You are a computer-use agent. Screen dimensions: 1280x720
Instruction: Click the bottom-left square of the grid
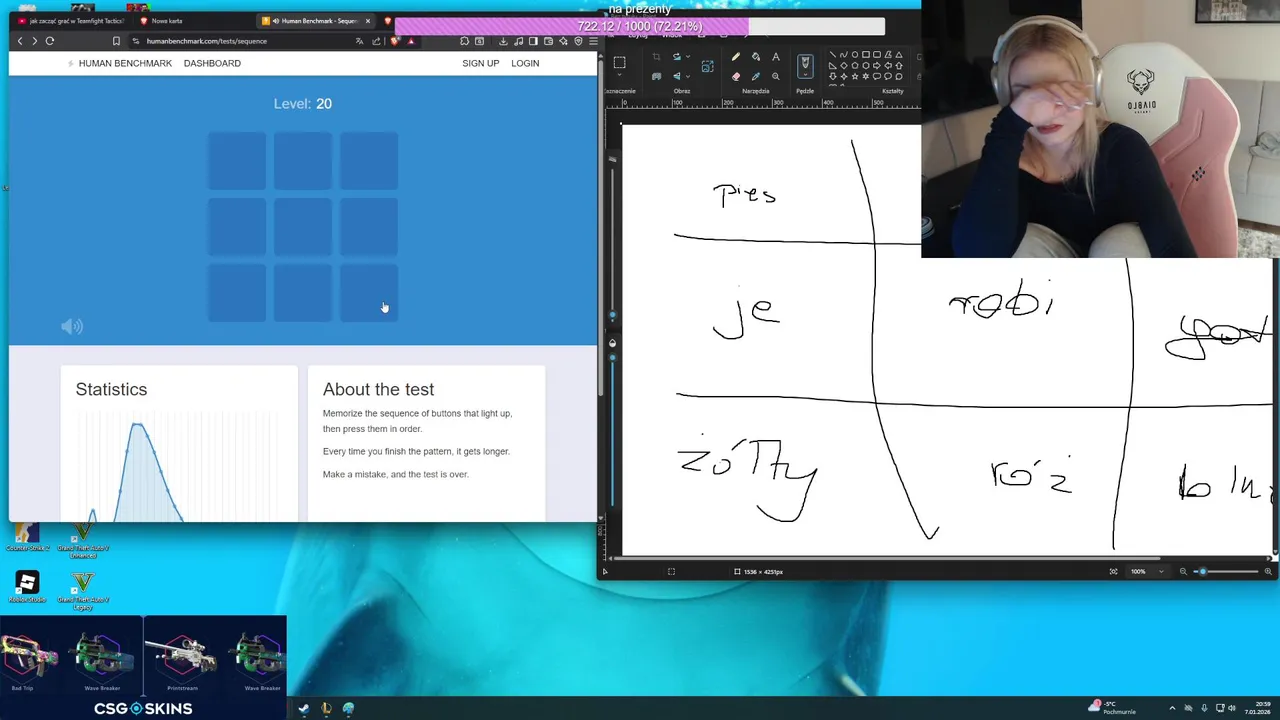point(237,293)
